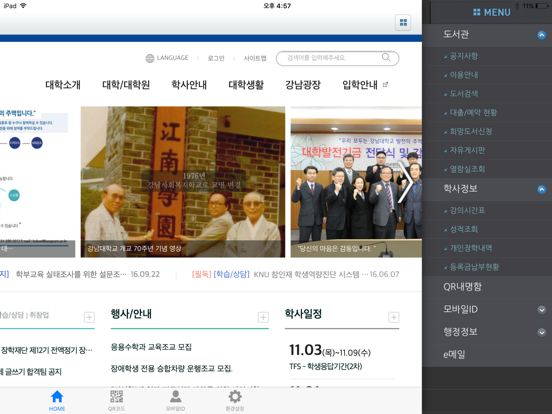Click the plus icon beside 행사/안내

pyautogui.click(x=263, y=317)
